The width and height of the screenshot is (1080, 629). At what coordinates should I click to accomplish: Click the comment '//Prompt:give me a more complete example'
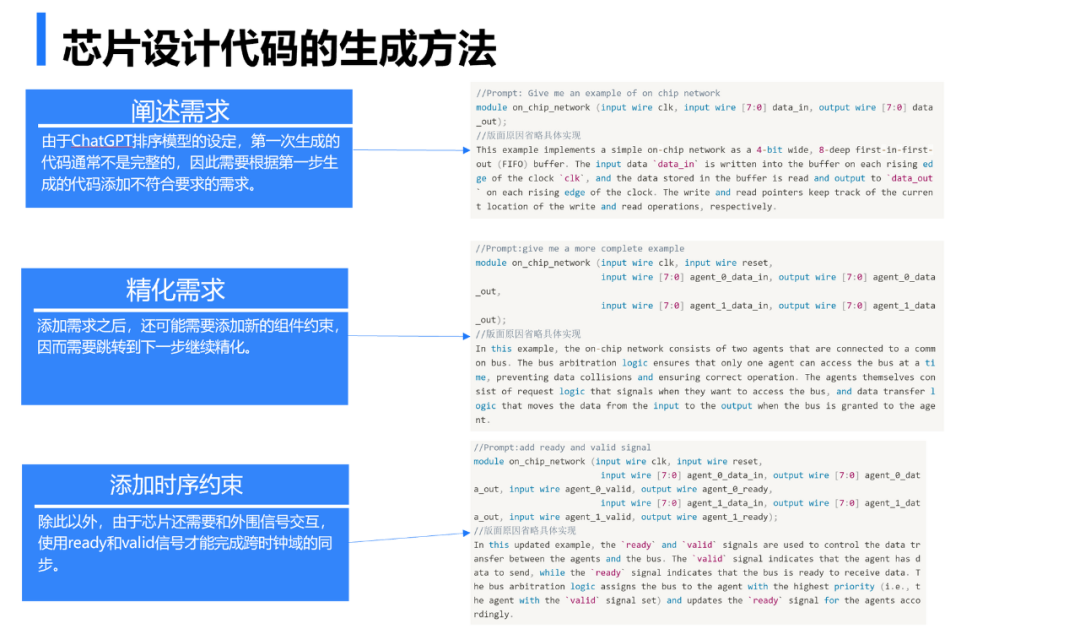579,248
